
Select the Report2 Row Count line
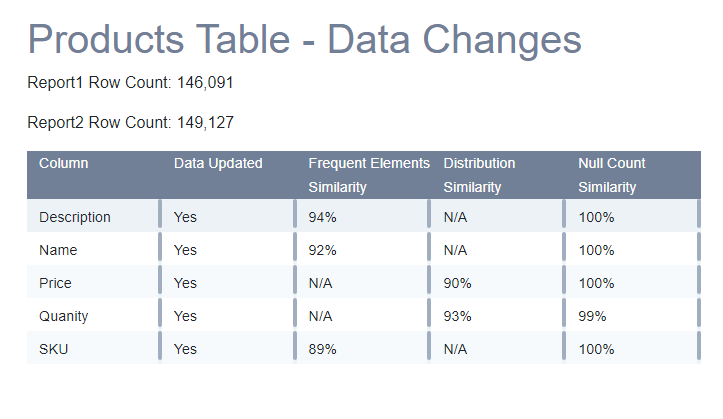(130, 122)
